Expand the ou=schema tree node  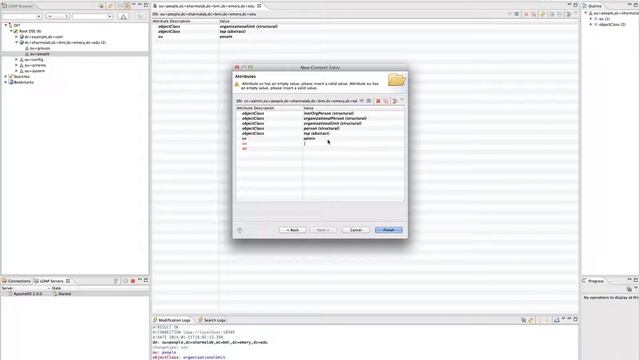16,65
